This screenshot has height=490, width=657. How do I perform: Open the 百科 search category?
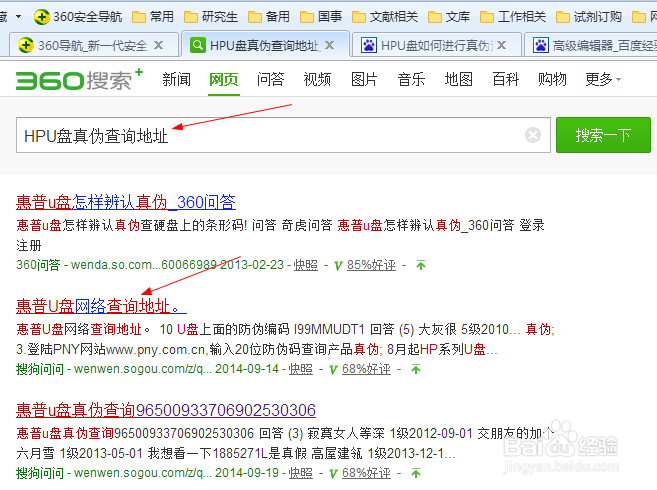pos(505,79)
